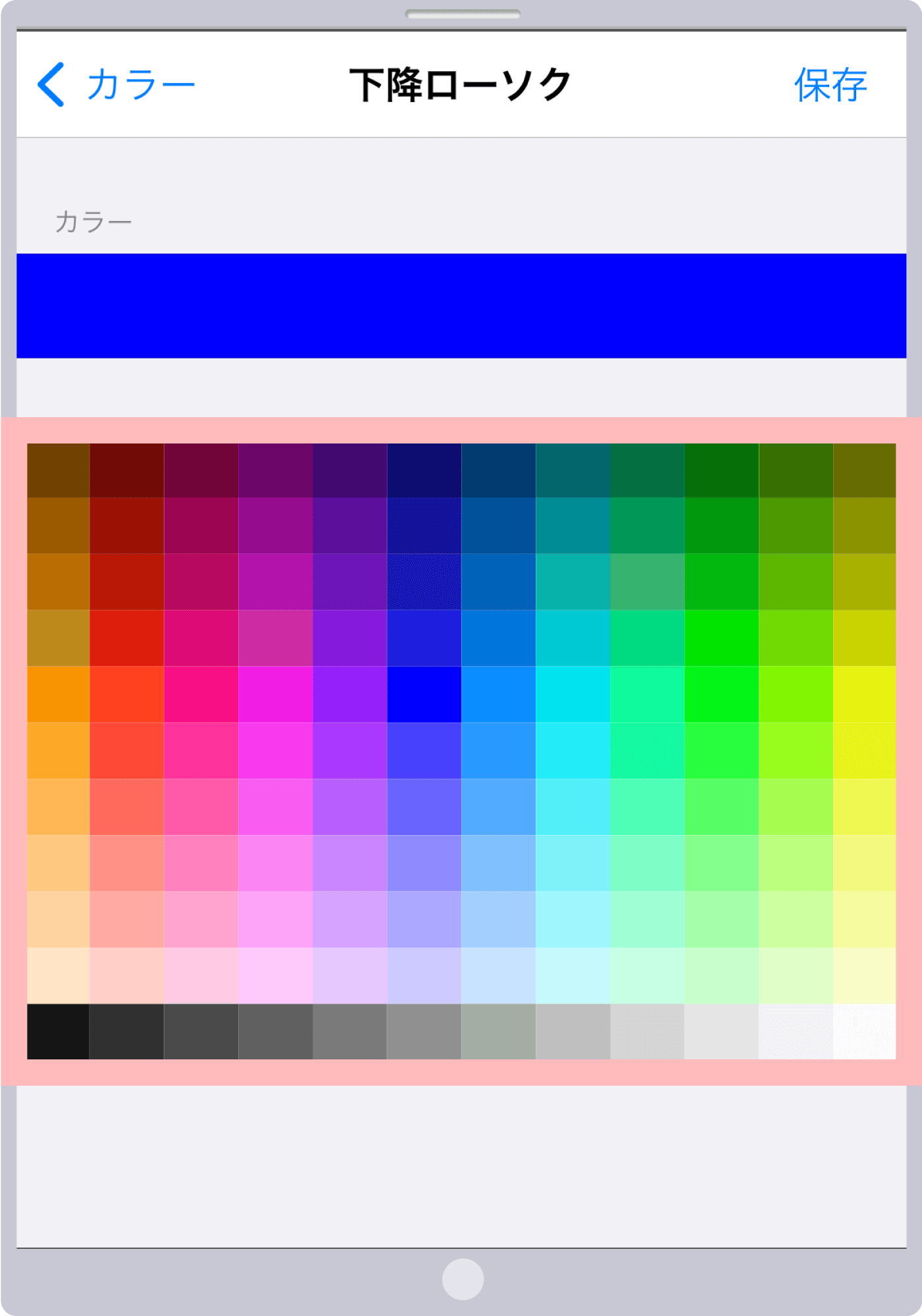Pick the pale peach swatch above the black swatch
Screen dimensions: 922x1316
pyautogui.click(x=58, y=975)
